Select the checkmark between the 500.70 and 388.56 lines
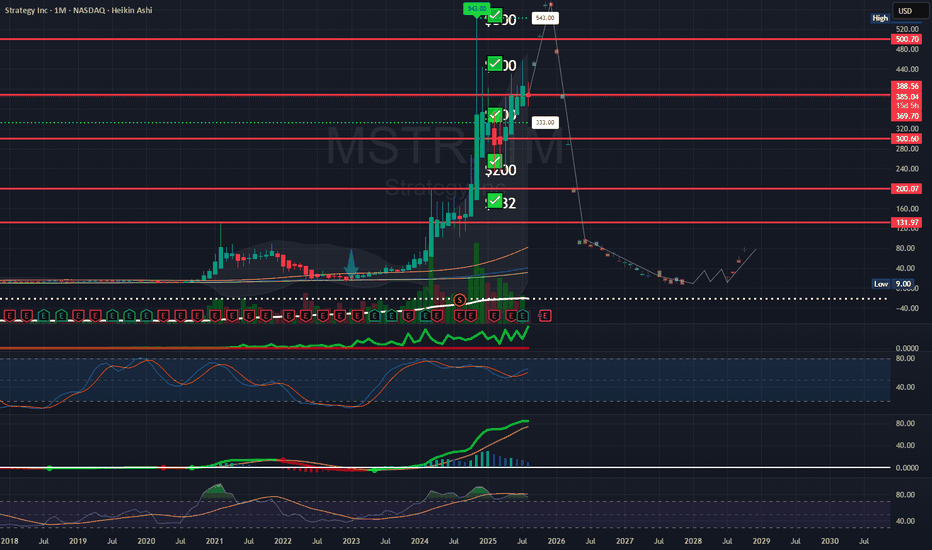The height and width of the screenshot is (550, 932). [x=495, y=63]
